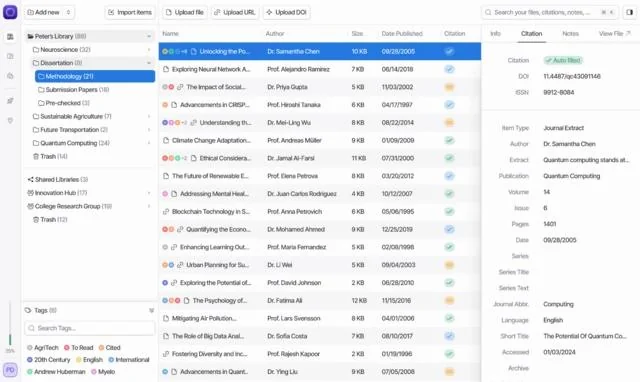Switch to the Info tab
The width and height of the screenshot is (640, 382).
(495, 33)
